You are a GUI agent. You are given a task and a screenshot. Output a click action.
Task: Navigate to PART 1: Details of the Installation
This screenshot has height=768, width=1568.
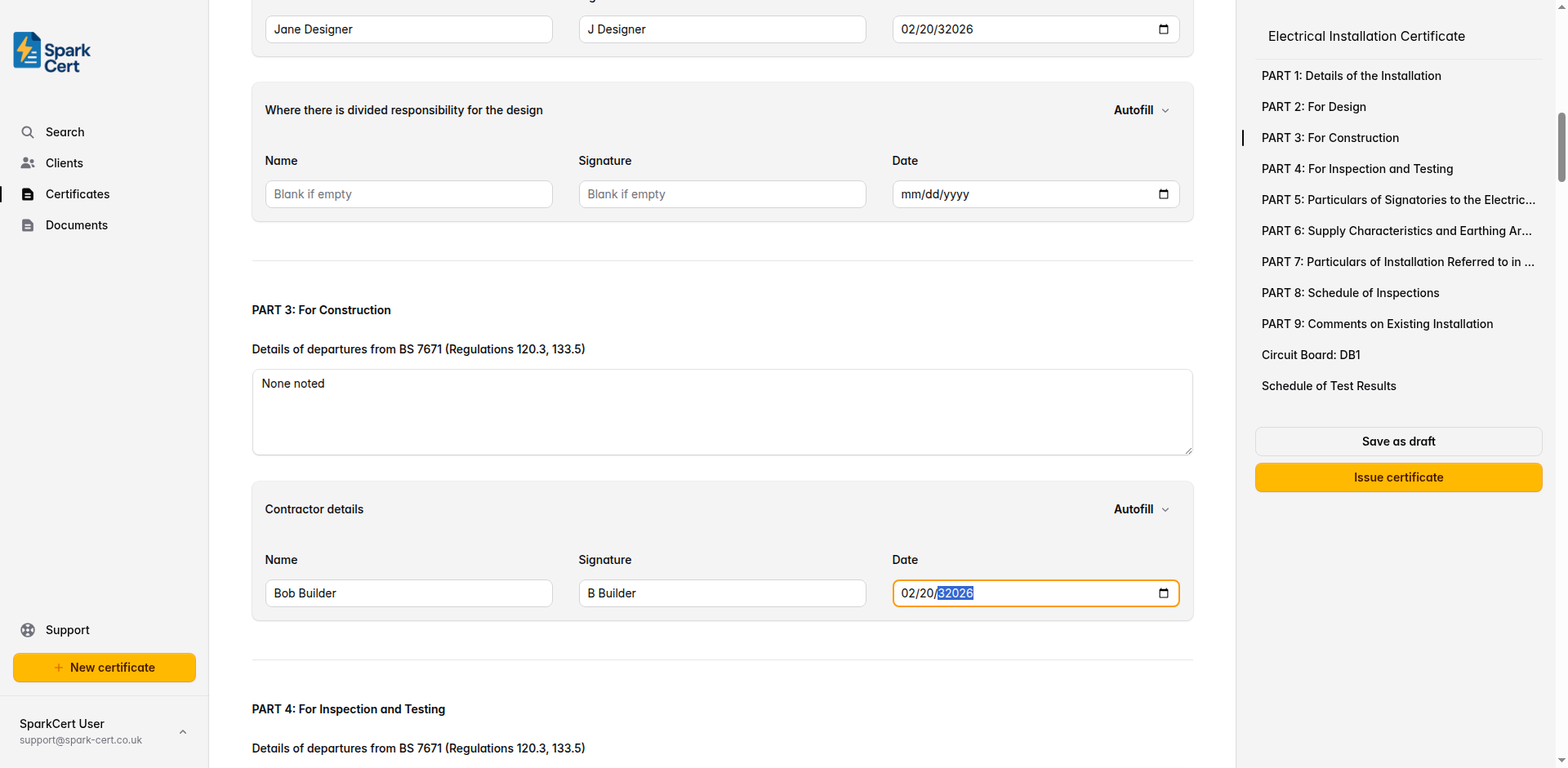point(1351,75)
